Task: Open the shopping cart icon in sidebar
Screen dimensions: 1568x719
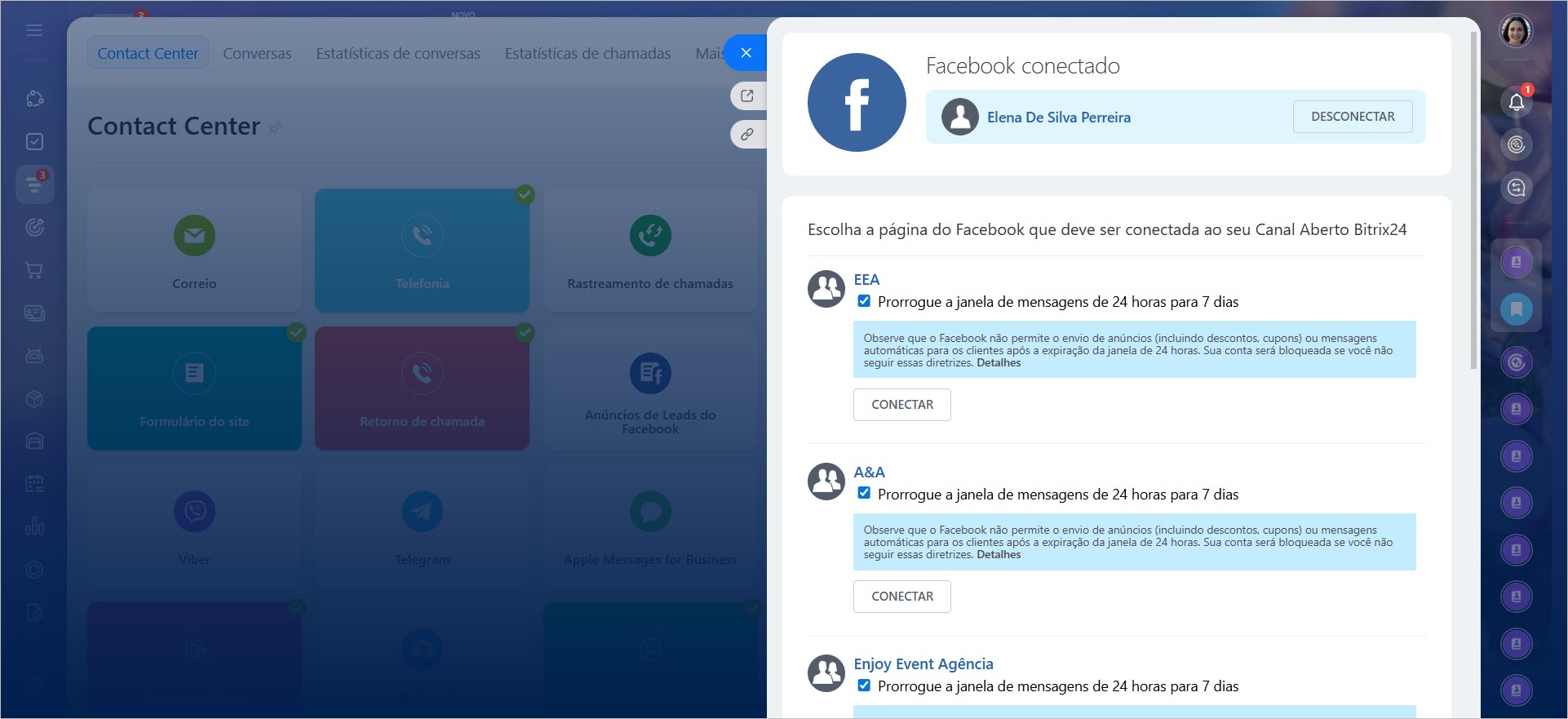Action: [x=34, y=270]
